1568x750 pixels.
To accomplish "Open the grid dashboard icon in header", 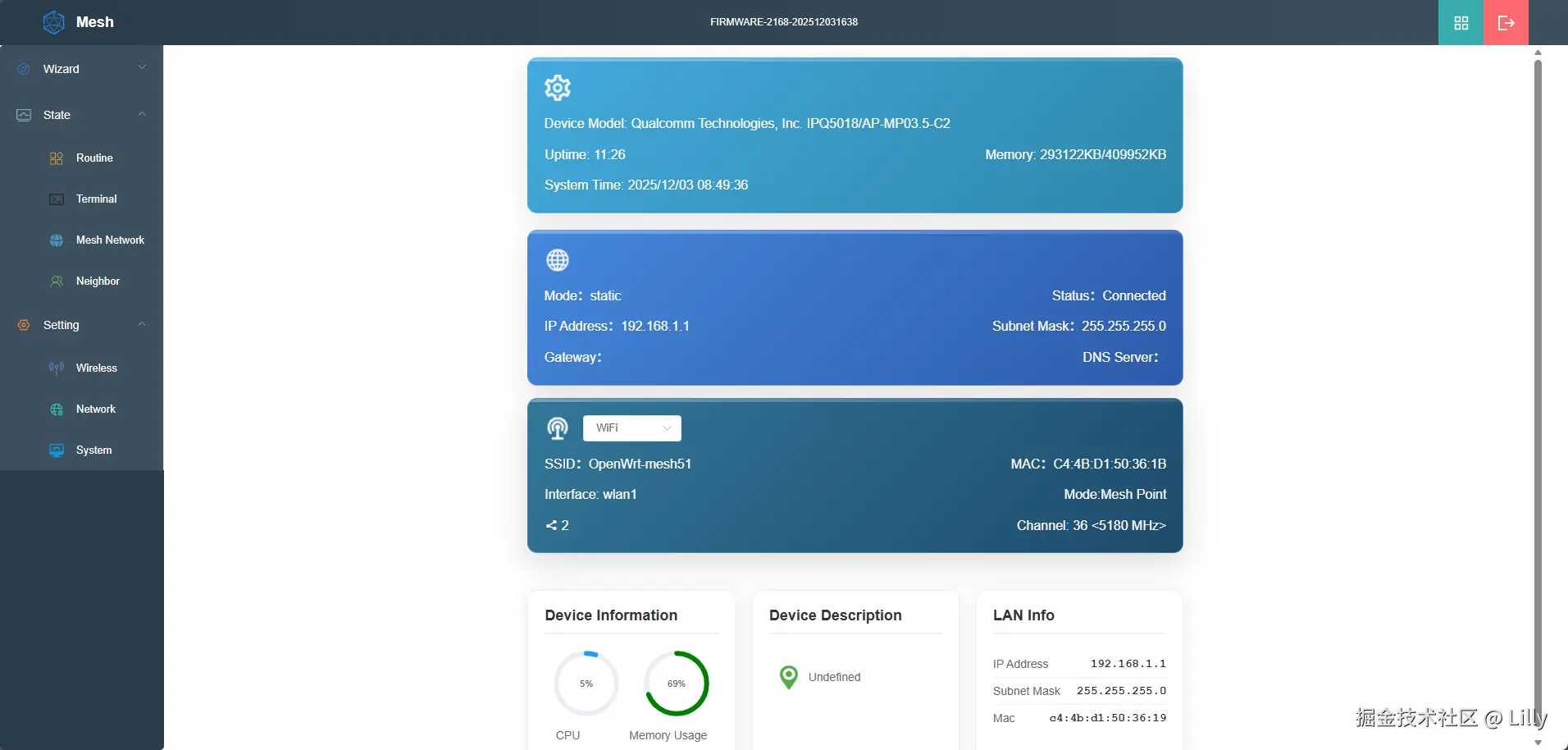I will click(x=1461, y=22).
